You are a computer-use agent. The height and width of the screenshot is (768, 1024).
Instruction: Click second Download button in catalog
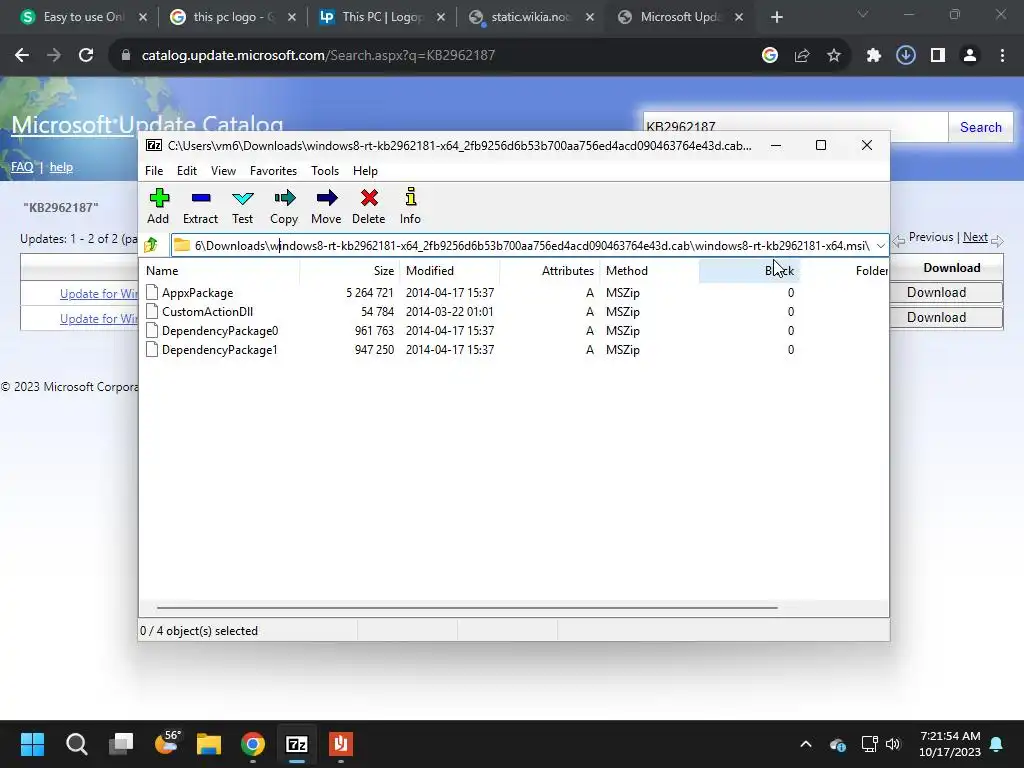[936, 317]
